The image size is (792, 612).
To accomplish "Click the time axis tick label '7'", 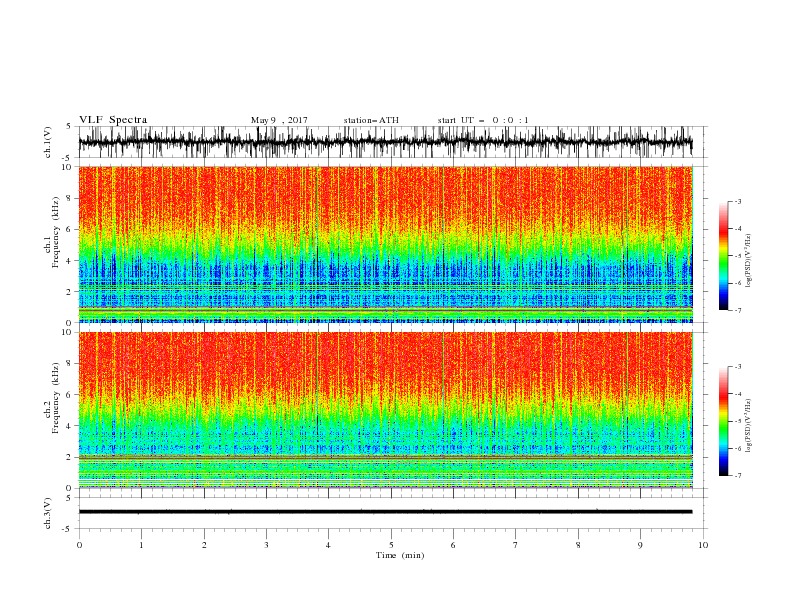I will [516, 545].
